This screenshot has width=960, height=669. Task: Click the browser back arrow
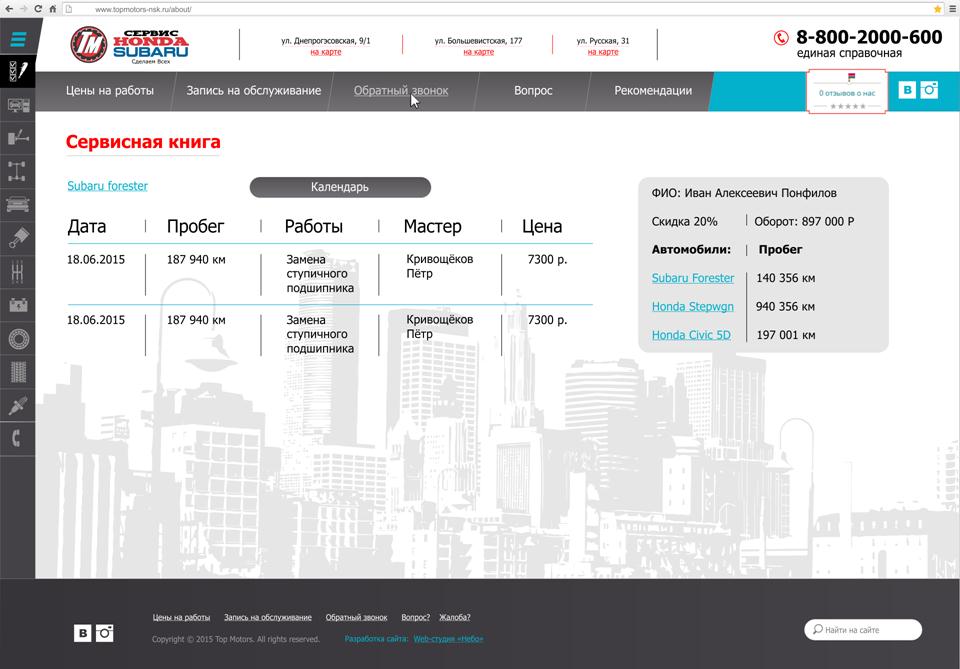9,9
